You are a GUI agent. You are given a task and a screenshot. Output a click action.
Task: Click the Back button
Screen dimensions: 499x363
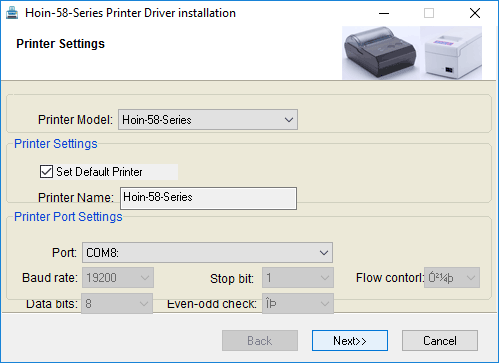pos(260,341)
